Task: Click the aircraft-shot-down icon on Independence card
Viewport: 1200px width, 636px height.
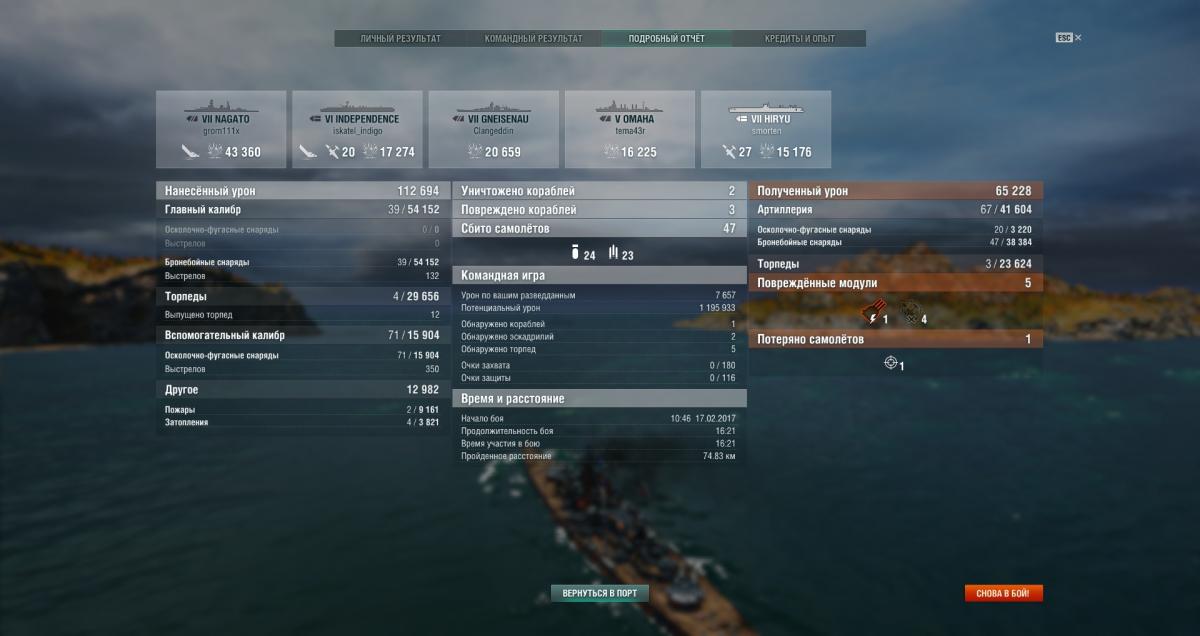Action: 333,152
